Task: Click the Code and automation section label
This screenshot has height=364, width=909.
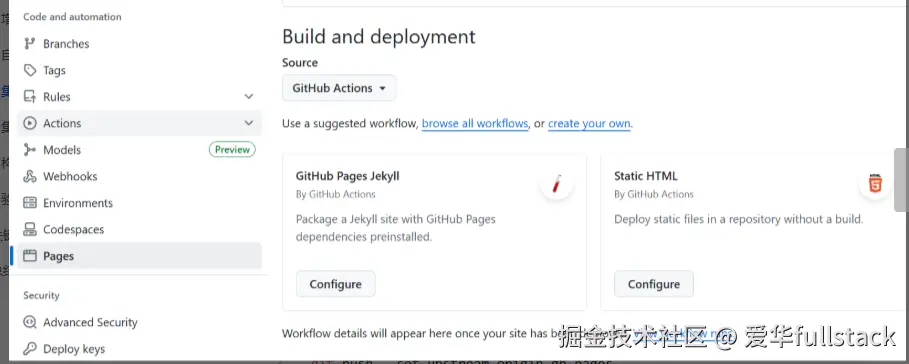Action: 72,17
